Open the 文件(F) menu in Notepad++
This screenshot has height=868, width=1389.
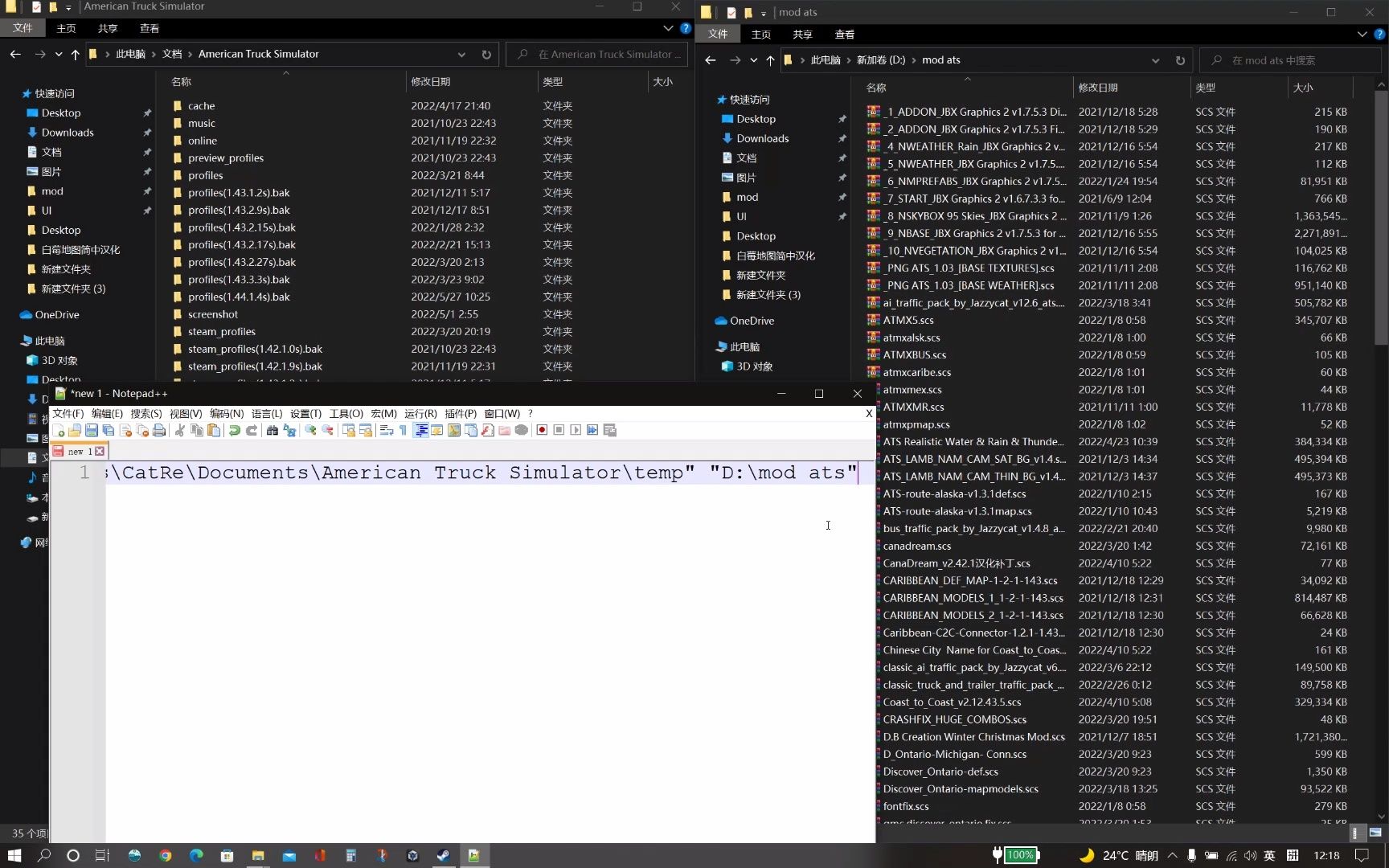68,413
